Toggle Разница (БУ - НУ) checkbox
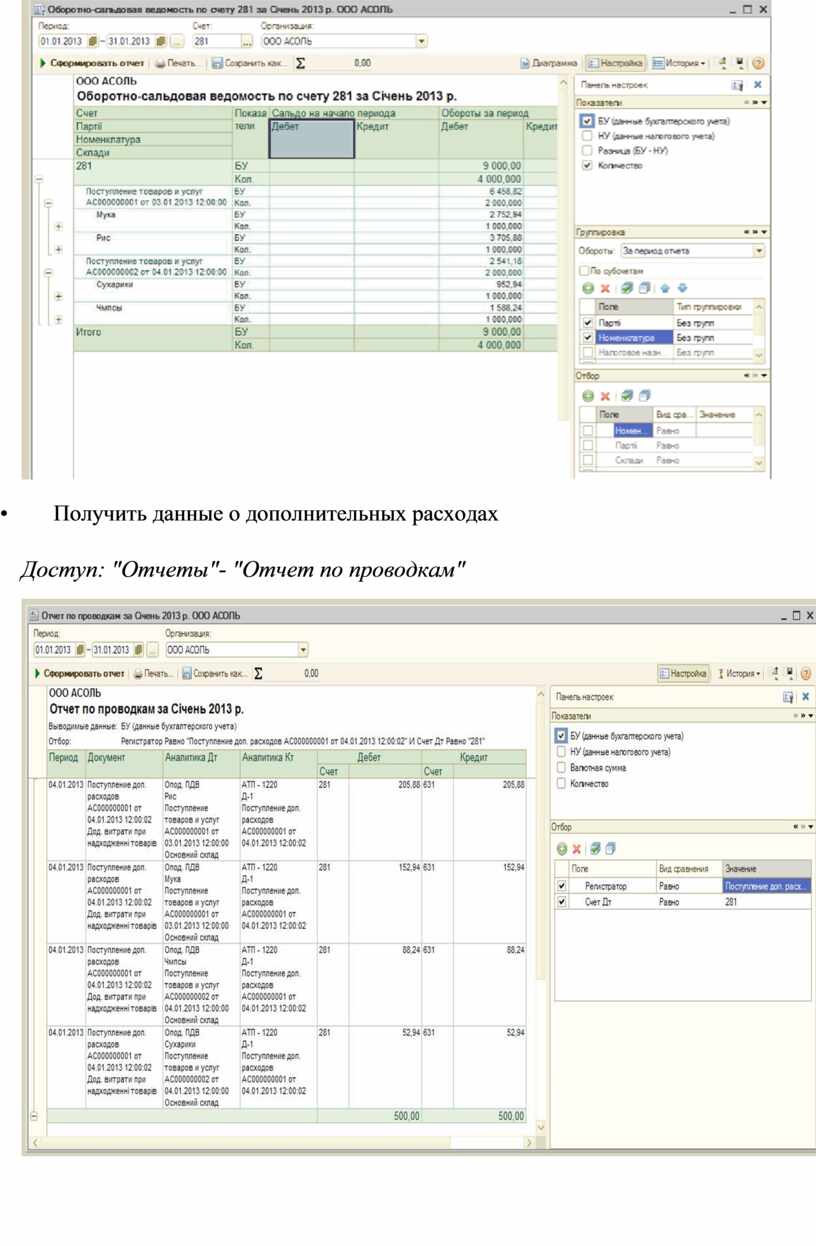This screenshot has width=816, height=1246. pos(587,150)
